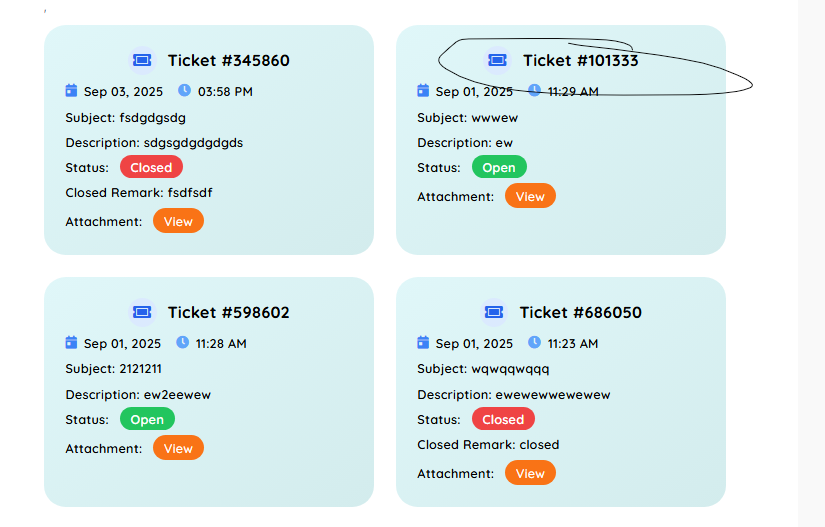Image resolution: width=825 pixels, height=527 pixels.
Task: Click the ticket icon beside Ticket #686050
Action: click(x=494, y=312)
